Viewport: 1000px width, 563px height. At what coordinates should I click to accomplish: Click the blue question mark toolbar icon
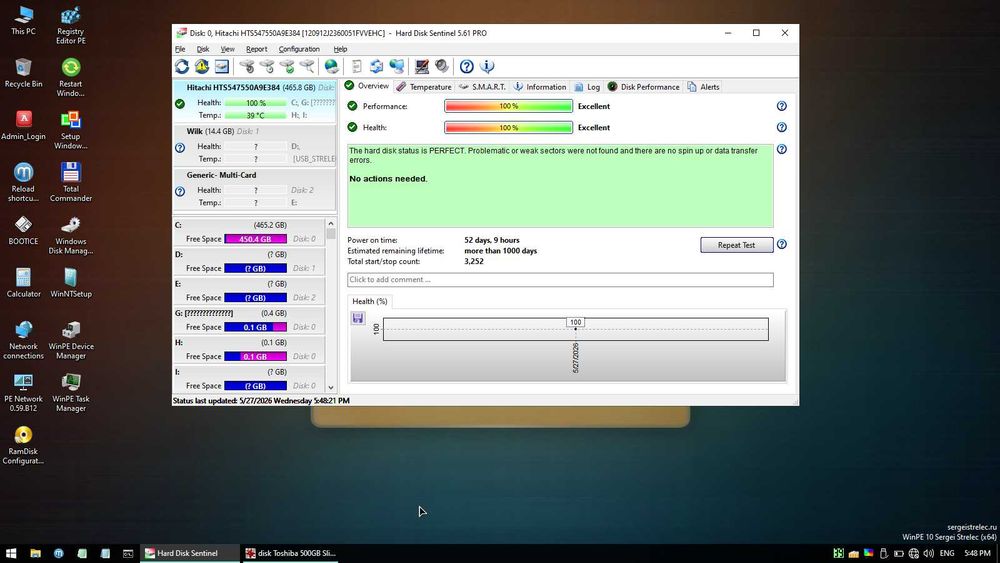pyautogui.click(x=467, y=66)
